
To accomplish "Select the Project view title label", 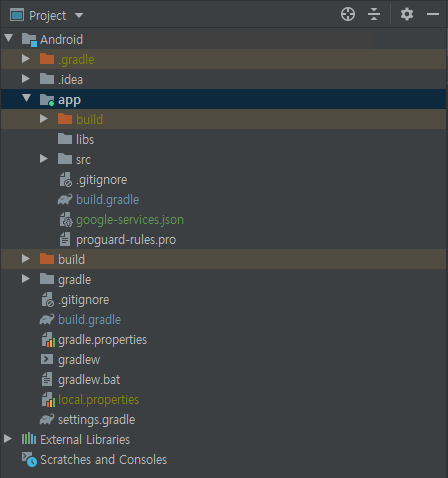I will click(48, 16).
